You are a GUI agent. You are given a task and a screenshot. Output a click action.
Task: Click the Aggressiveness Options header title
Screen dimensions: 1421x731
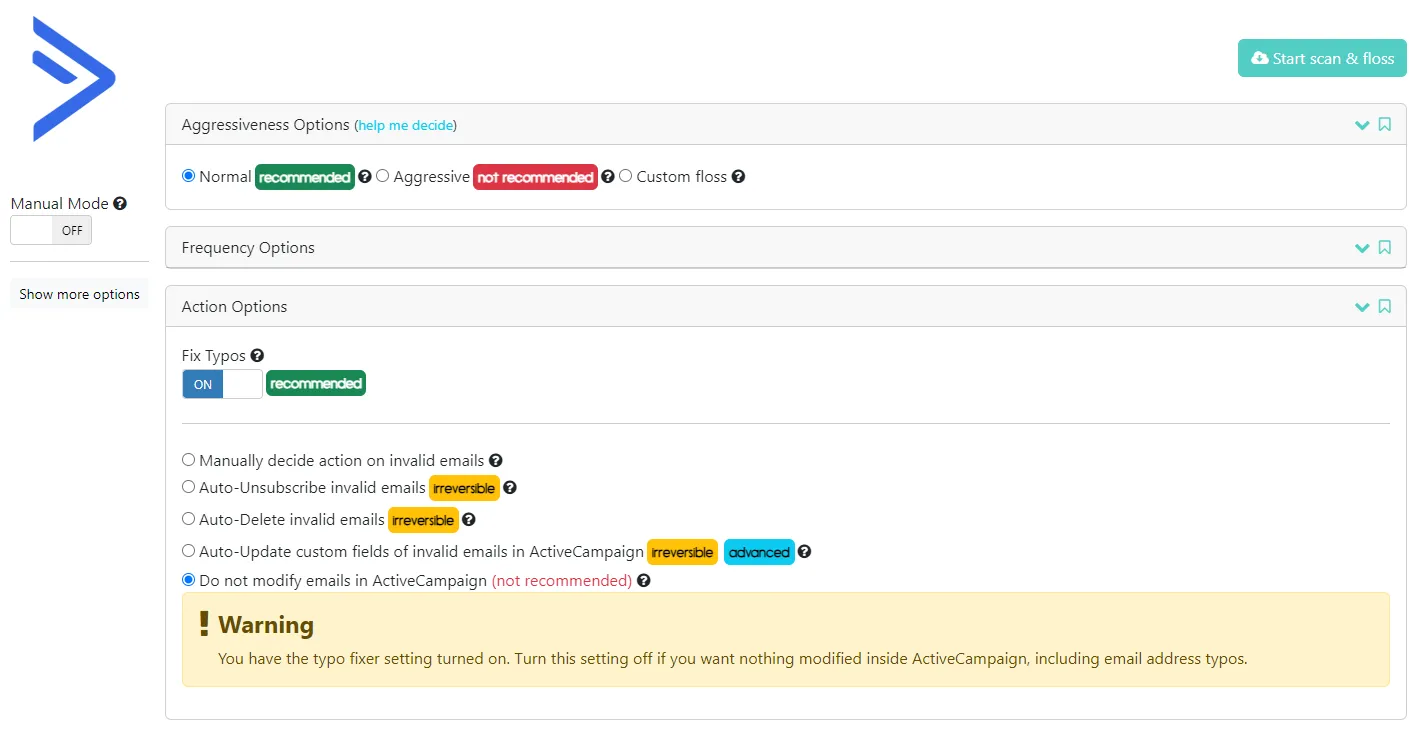pyautogui.click(x=266, y=125)
